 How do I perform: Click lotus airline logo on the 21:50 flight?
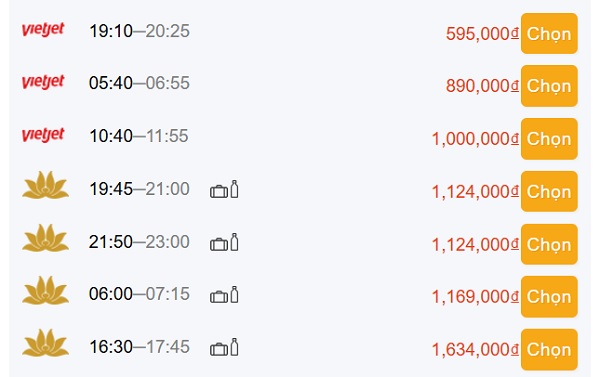click(46, 238)
